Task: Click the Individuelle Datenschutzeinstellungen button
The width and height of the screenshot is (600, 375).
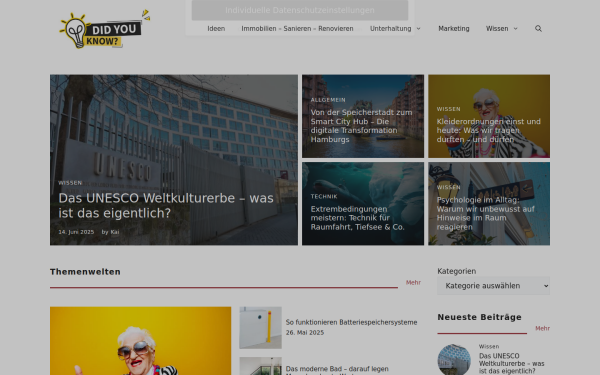Action: click(x=300, y=10)
